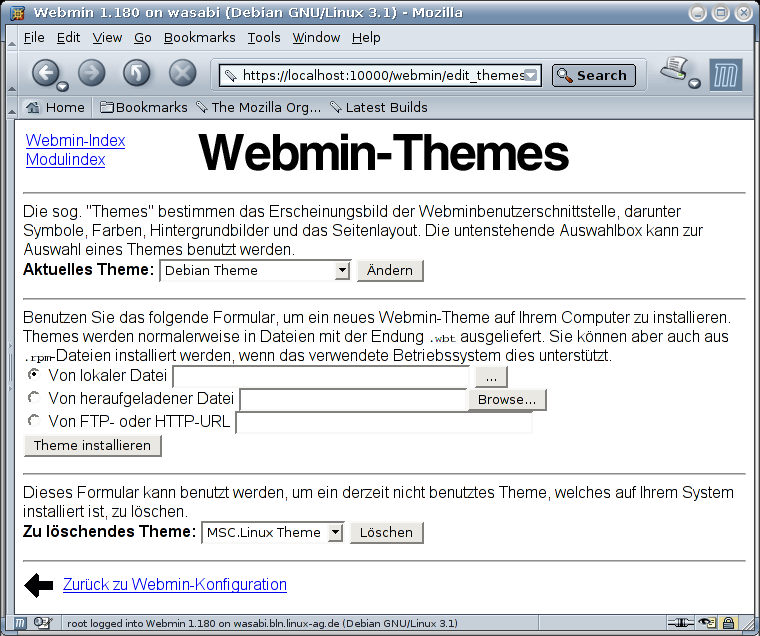The height and width of the screenshot is (636, 760).
Task: Open the Window menu
Action: [316, 37]
